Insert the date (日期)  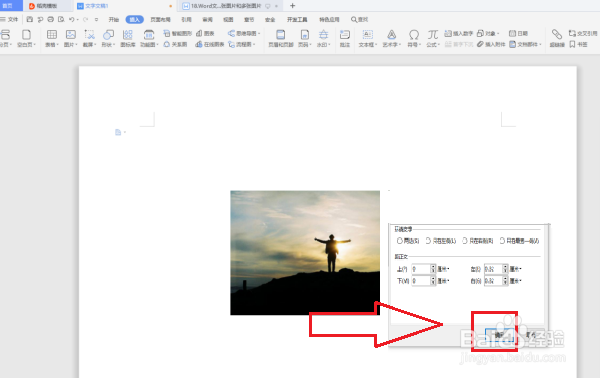click(x=518, y=33)
